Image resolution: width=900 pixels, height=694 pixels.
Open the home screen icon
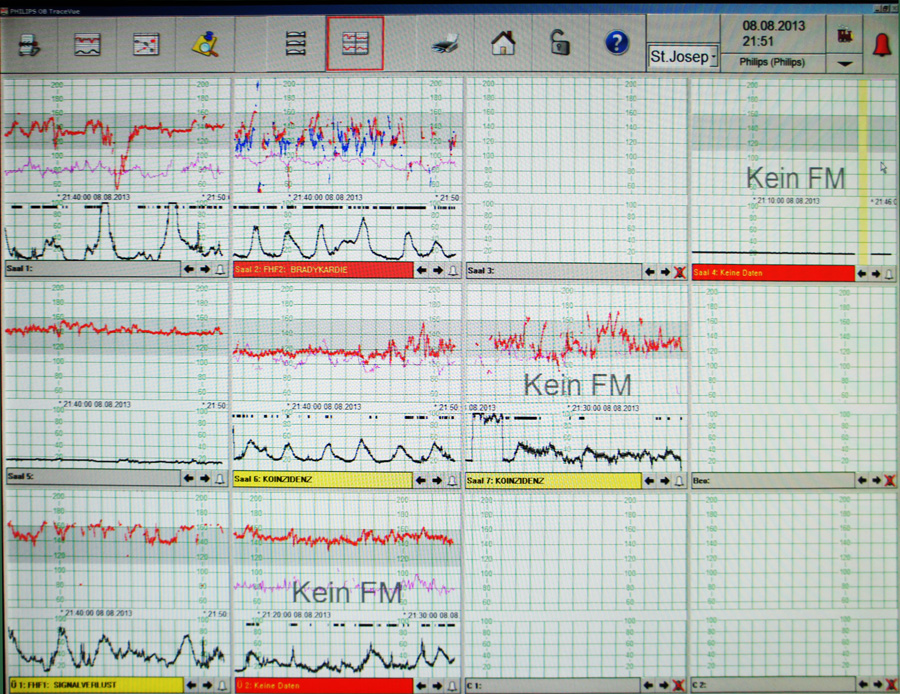[503, 43]
